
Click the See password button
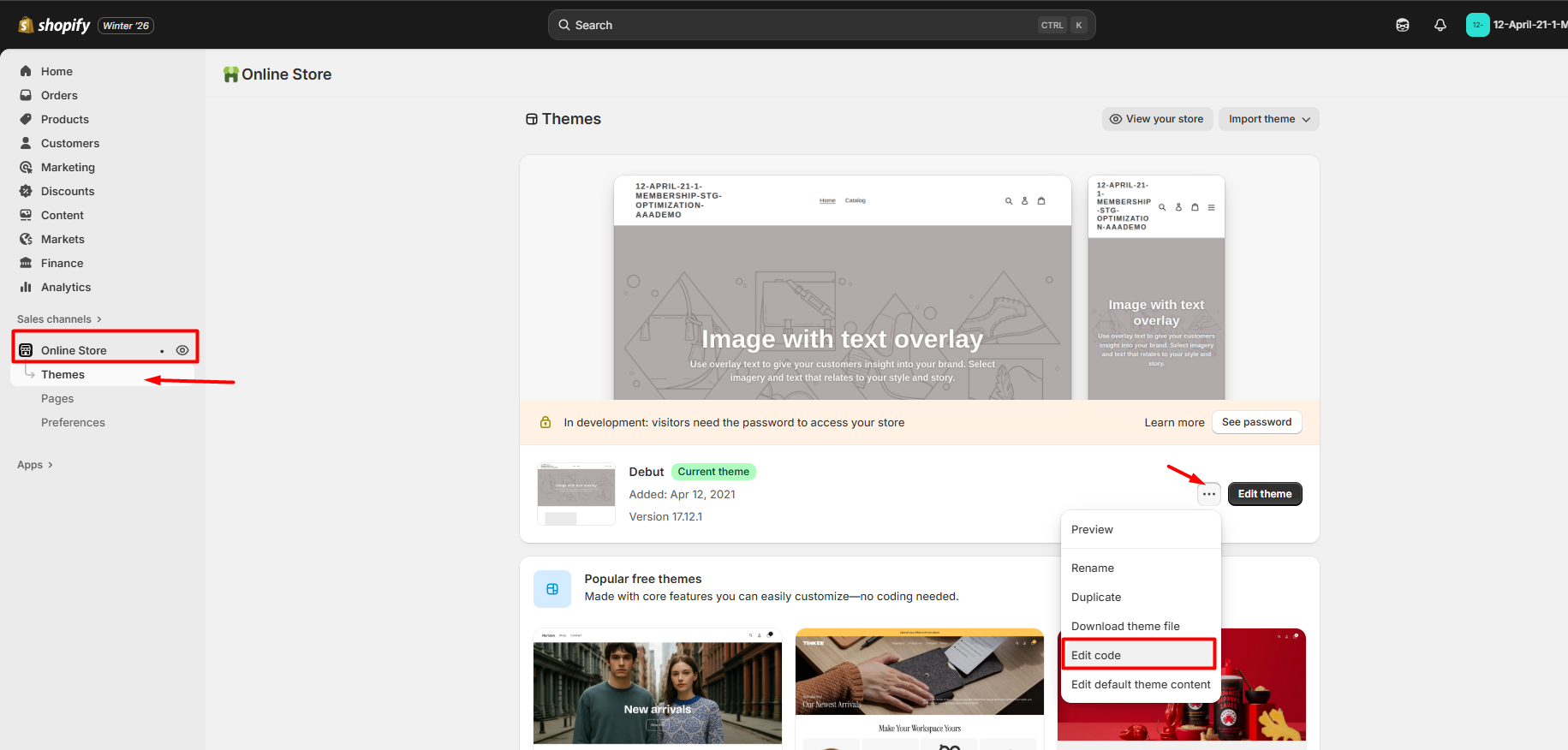pyautogui.click(x=1256, y=422)
